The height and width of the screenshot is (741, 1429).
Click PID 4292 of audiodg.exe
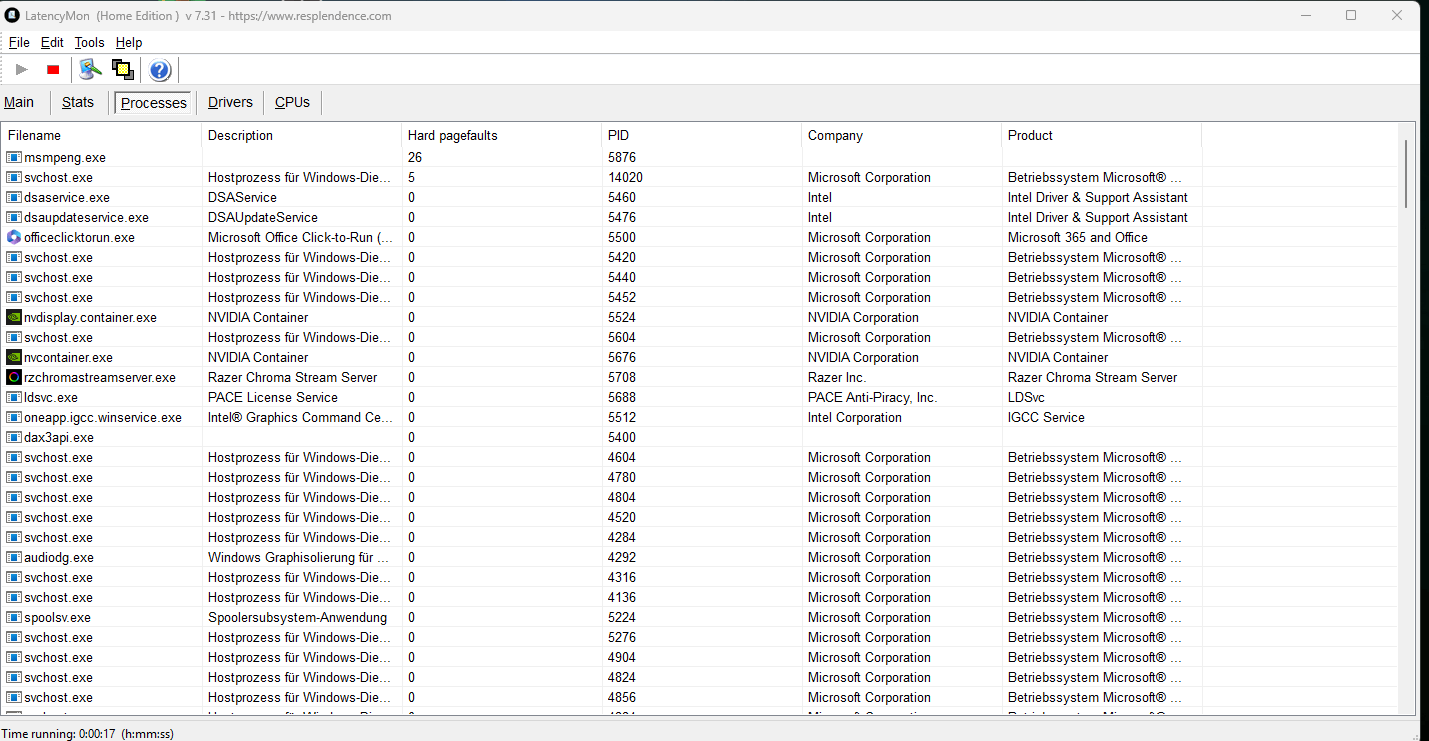click(x=622, y=557)
